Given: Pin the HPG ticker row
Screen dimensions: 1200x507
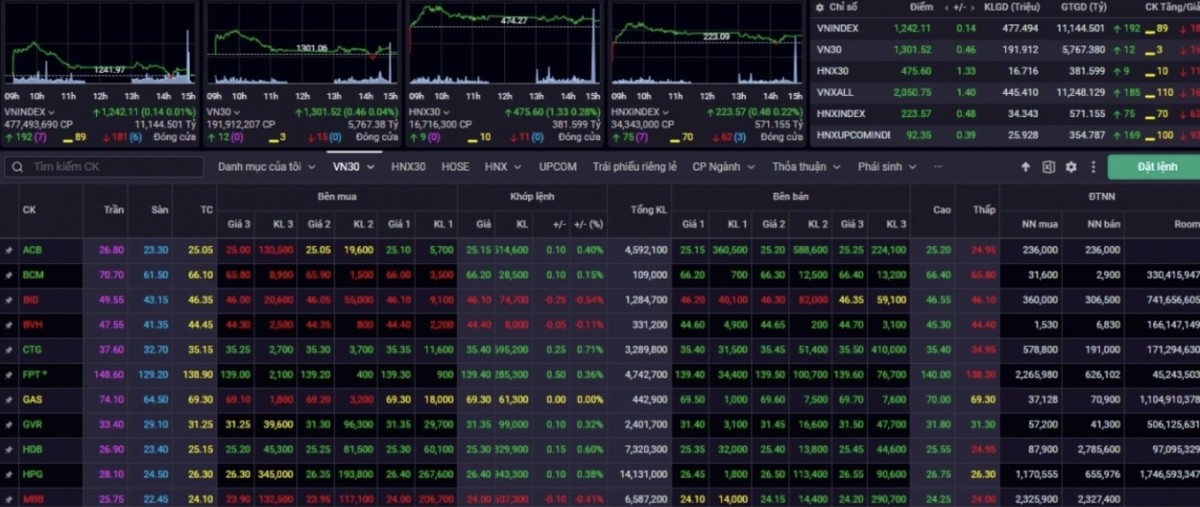Looking at the screenshot, I should tap(9, 473).
